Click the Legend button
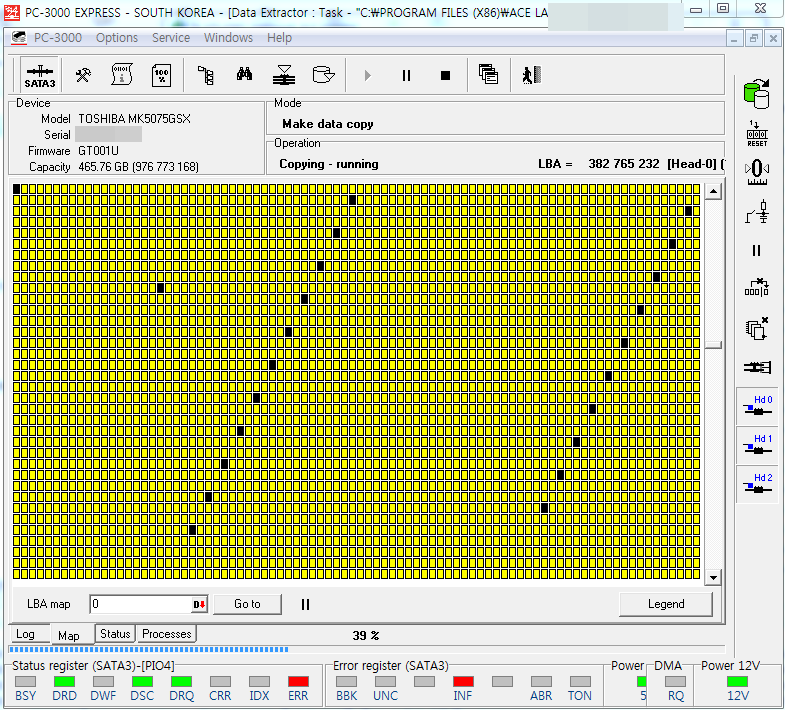Image resolution: width=785 pixels, height=710 pixels. pyautogui.click(x=665, y=604)
